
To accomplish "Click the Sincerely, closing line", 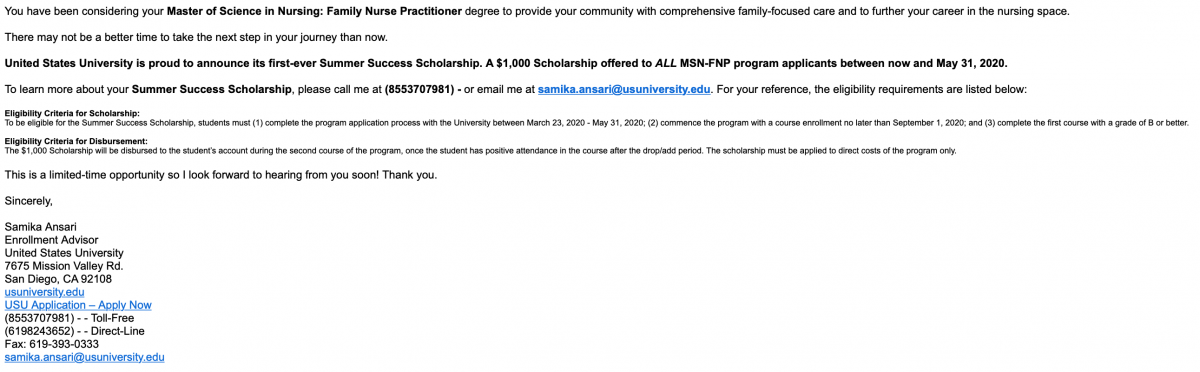I will 28,201.
